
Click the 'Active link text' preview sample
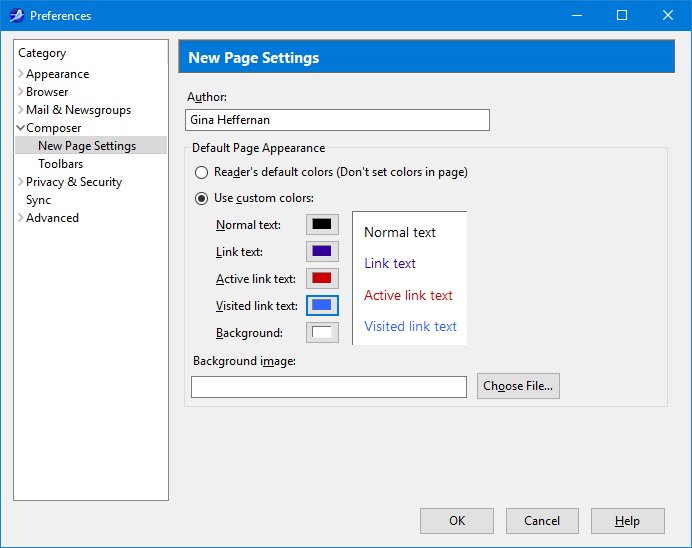[408, 295]
